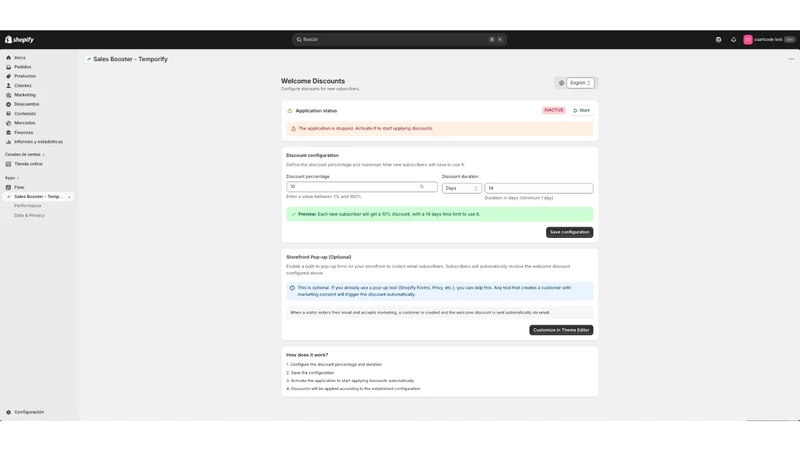Open Pedidos orders icon
The height and width of the screenshot is (450, 800).
coord(8,67)
